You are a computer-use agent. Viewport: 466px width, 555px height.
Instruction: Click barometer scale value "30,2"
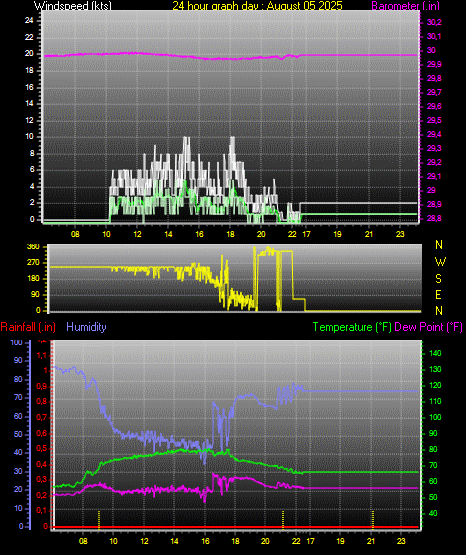point(434,22)
